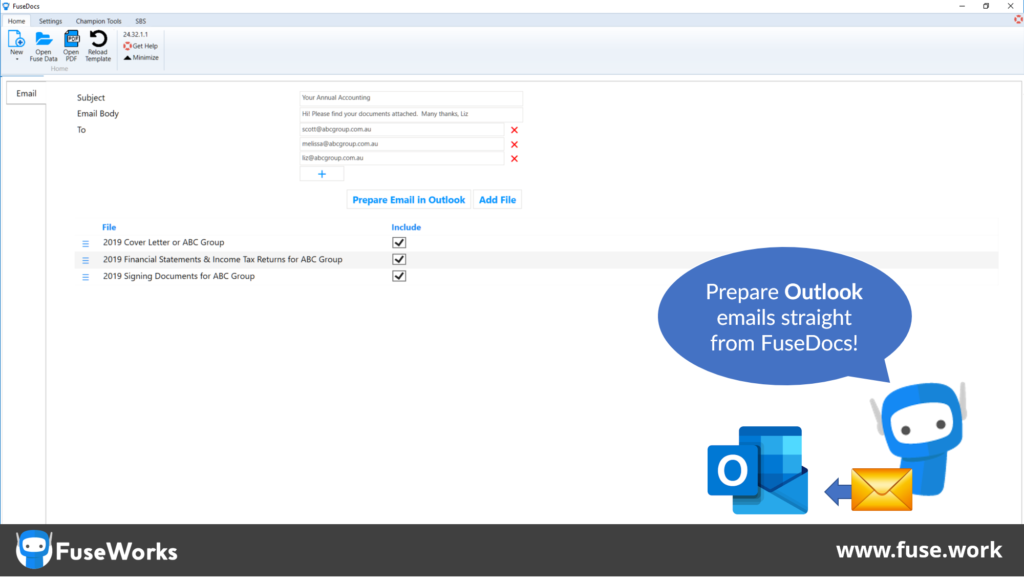Click the drag handle for 2019 Signing Documents
The height and width of the screenshot is (580, 1024).
pyautogui.click(x=86, y=277)
